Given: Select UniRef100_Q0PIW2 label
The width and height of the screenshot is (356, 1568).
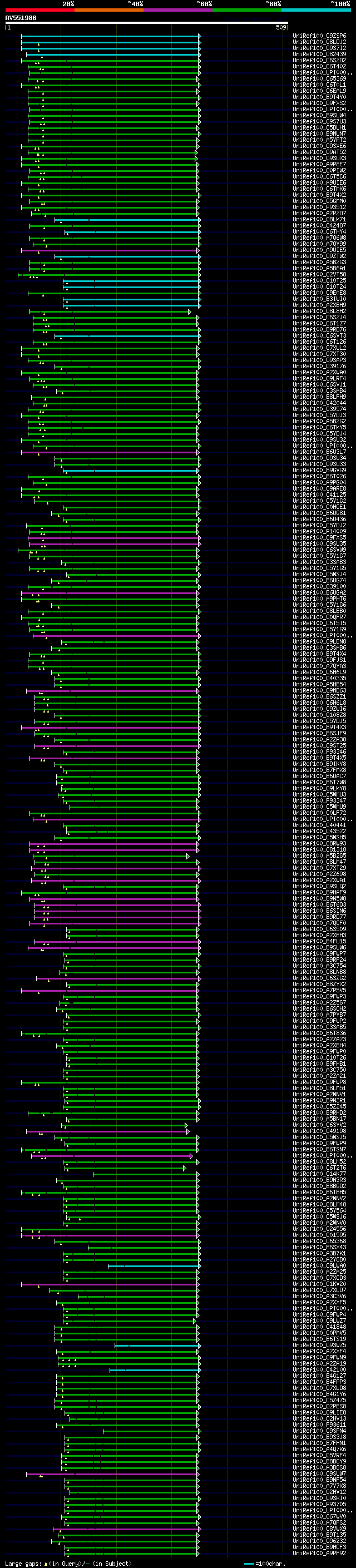Looking at the screenshot, I should click(319, 170).
